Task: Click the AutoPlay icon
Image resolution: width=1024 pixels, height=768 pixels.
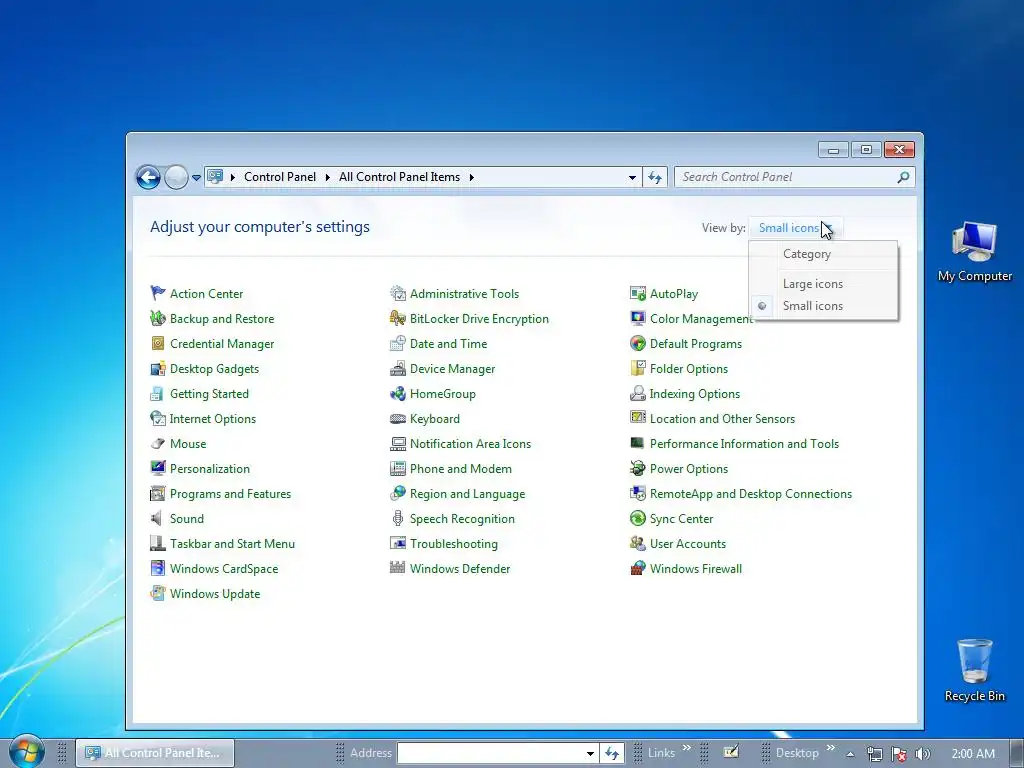Action: point(637,293)
